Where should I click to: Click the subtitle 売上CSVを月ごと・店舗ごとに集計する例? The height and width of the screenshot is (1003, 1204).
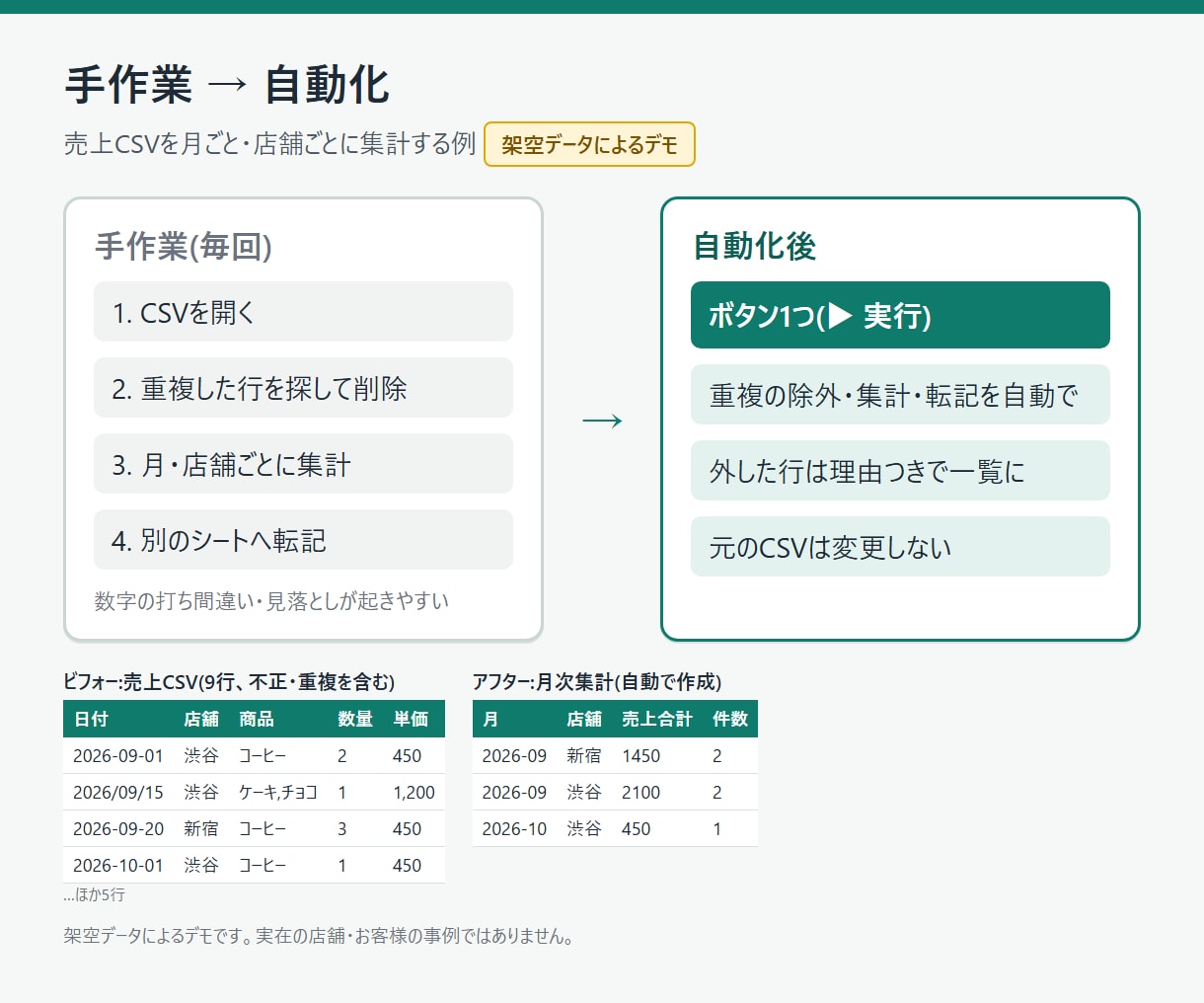(x=269, y=144)
